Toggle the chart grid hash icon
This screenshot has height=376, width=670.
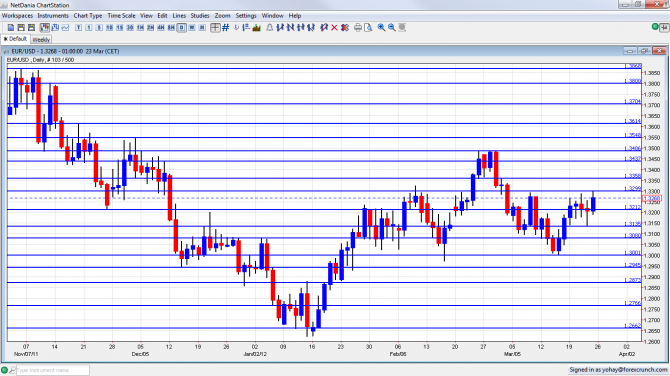(x=226, y=27)
